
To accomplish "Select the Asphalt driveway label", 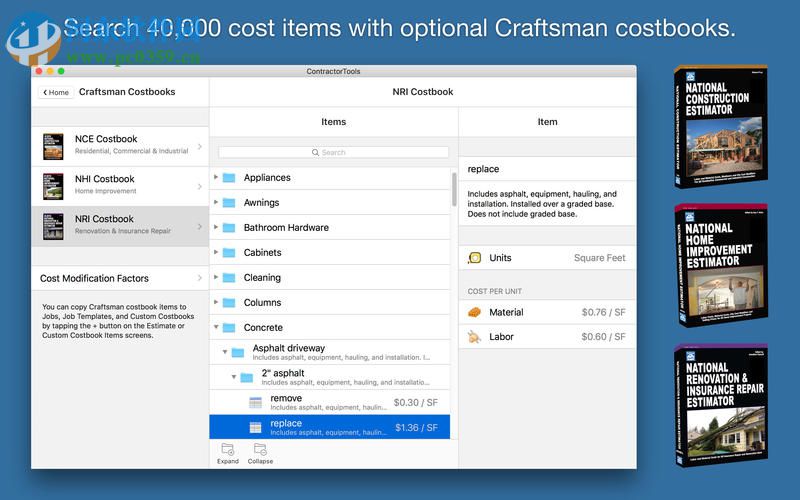I will point(289,348).
